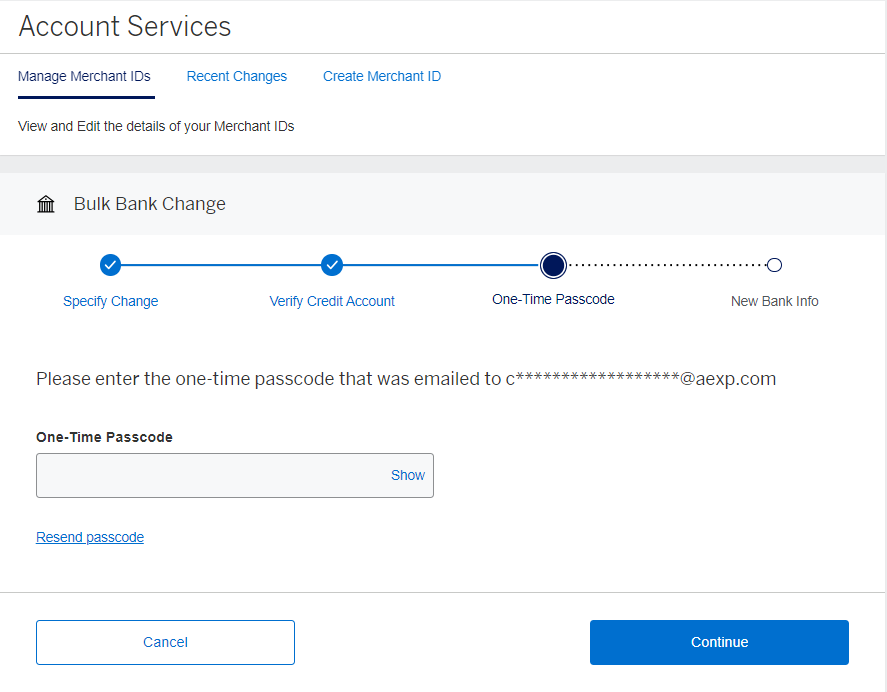The height and width of the screenshot is (692, 887).
Task: Select the filled One-Time Passcode step circle
Action: 553,265
